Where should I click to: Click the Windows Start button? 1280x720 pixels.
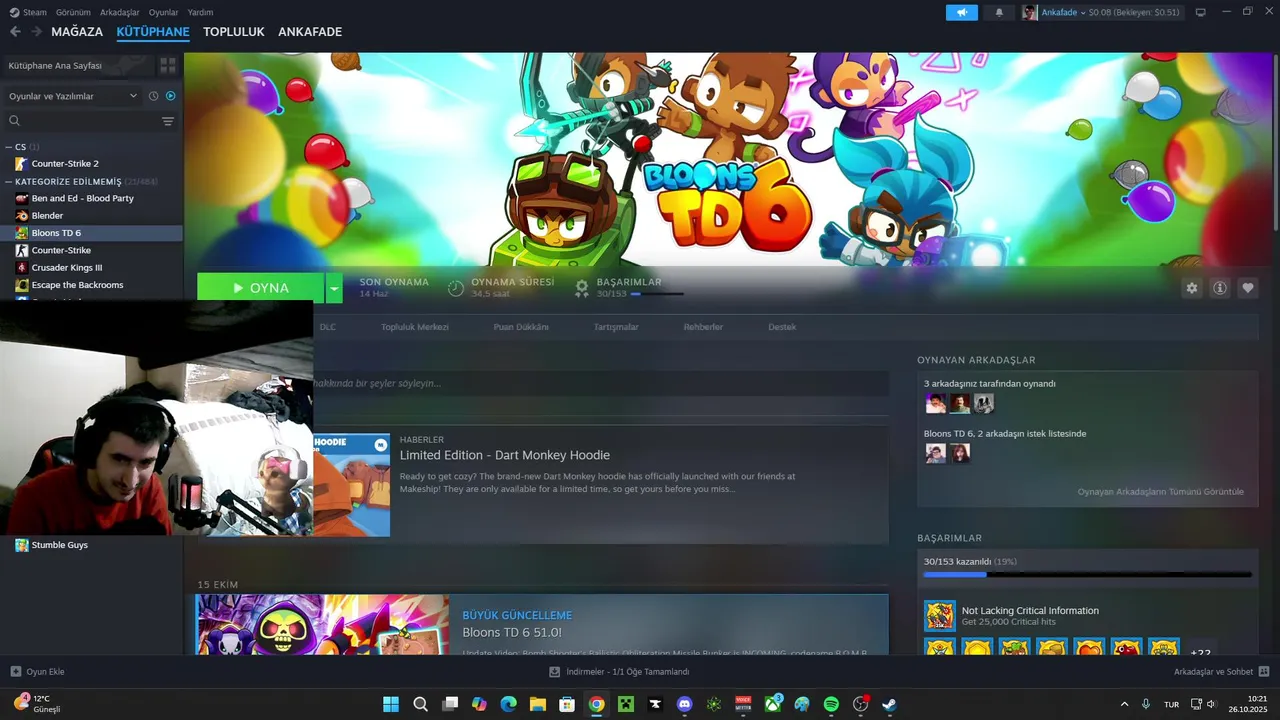(x=391, y=704)
